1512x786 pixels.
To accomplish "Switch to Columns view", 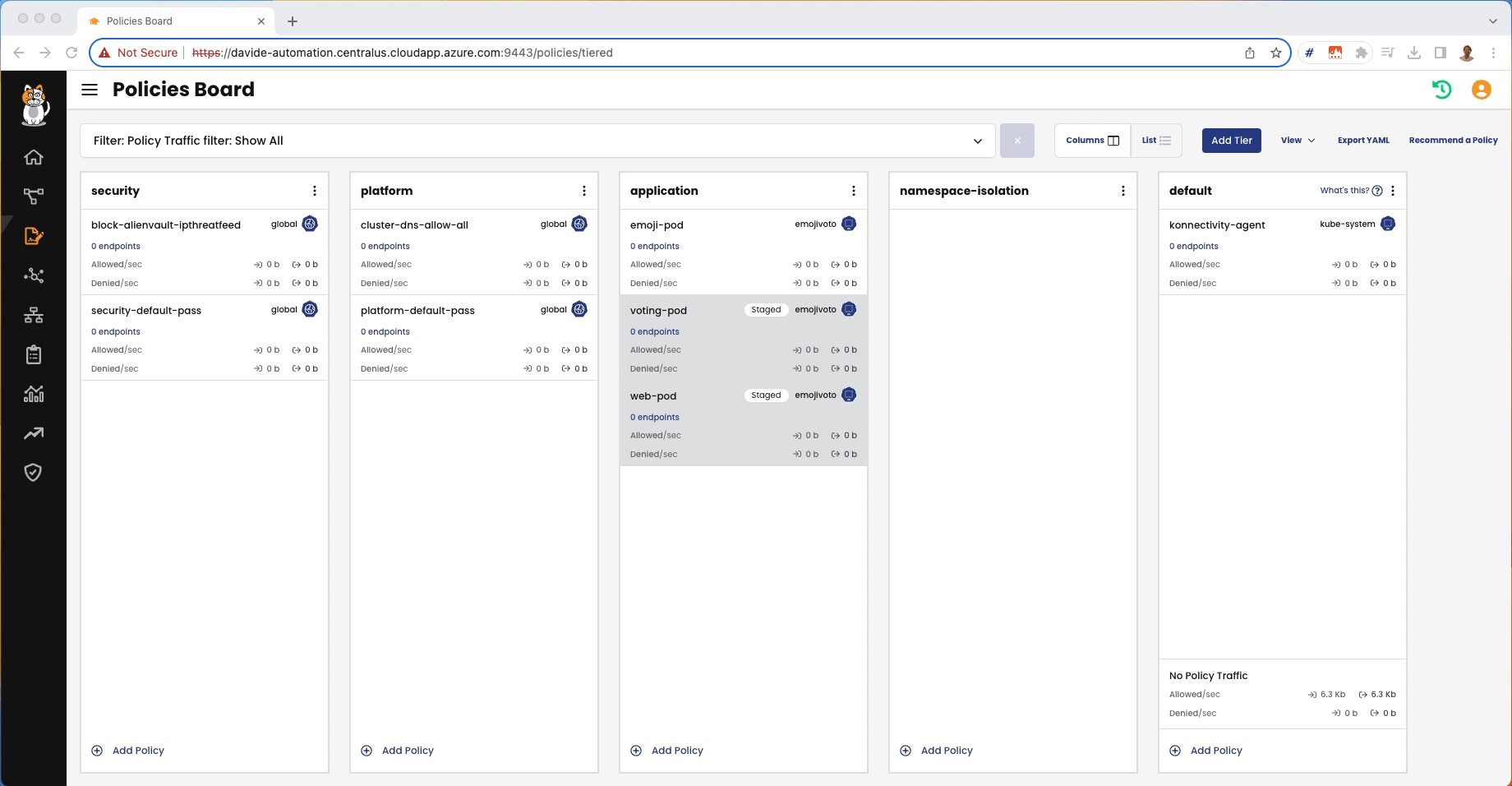I will pyautogui.click(x=1093, y=141).
